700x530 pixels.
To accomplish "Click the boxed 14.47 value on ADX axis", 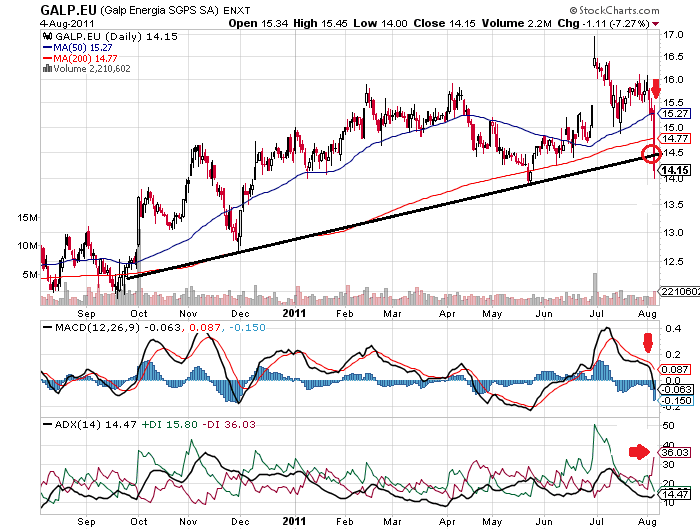I will (x=675, y=494).
